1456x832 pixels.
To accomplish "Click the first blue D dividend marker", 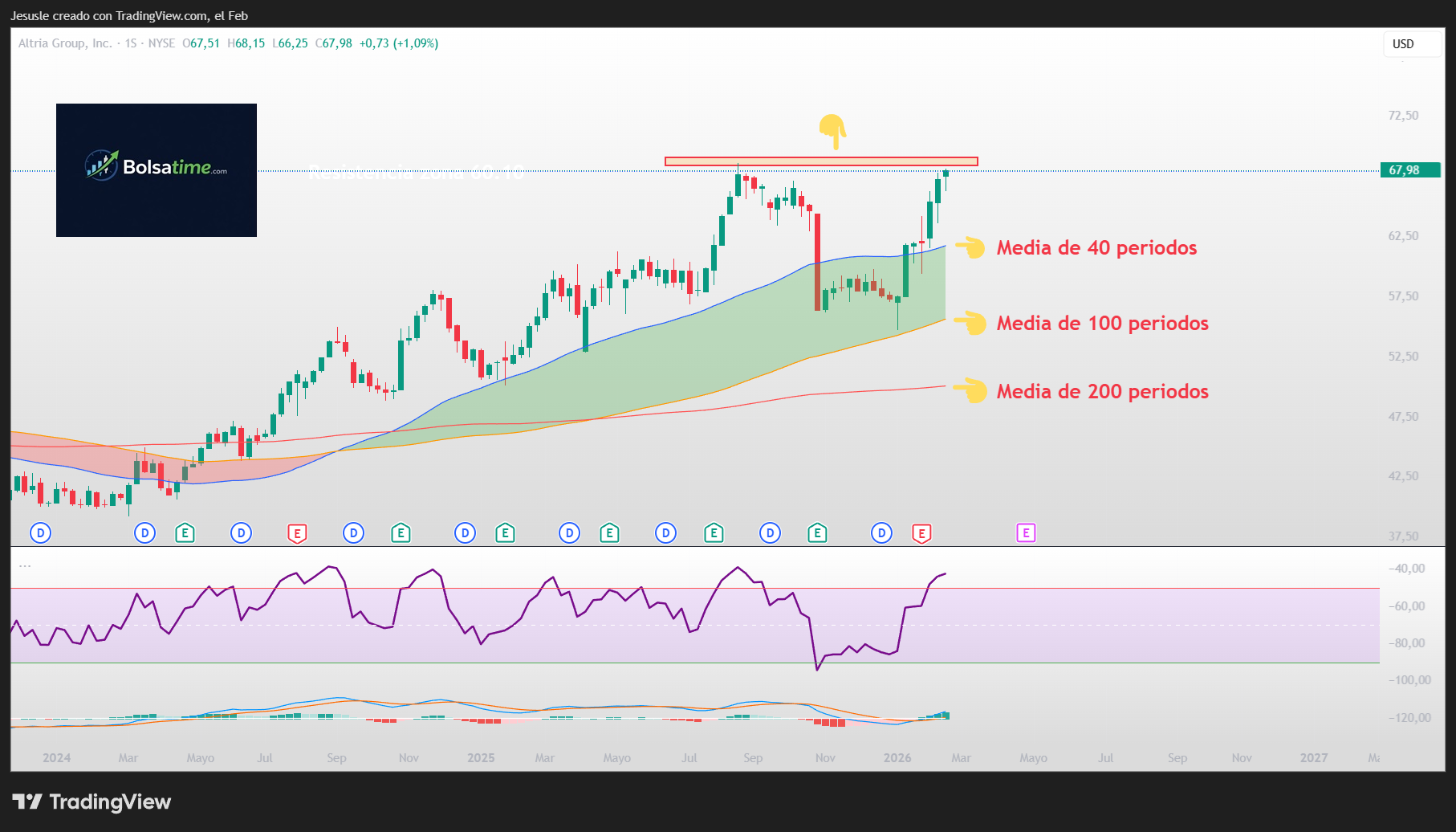I will 39,532.
